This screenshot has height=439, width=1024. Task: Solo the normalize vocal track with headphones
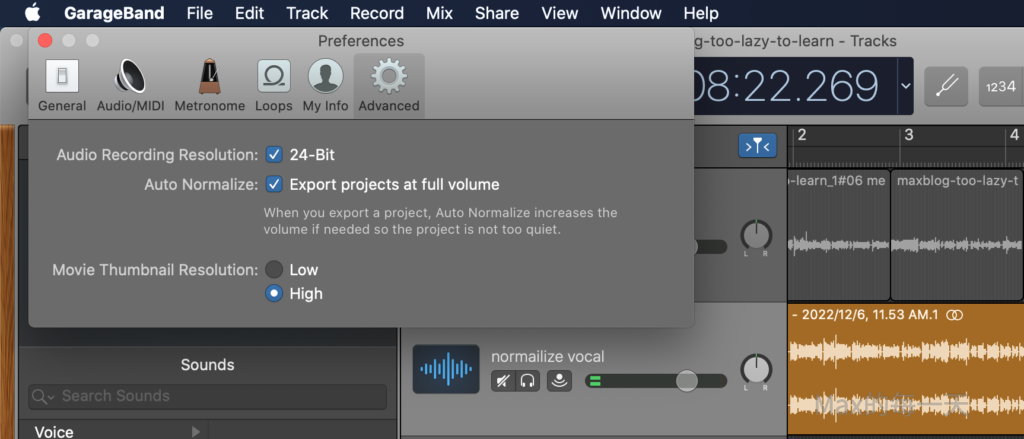528,380
